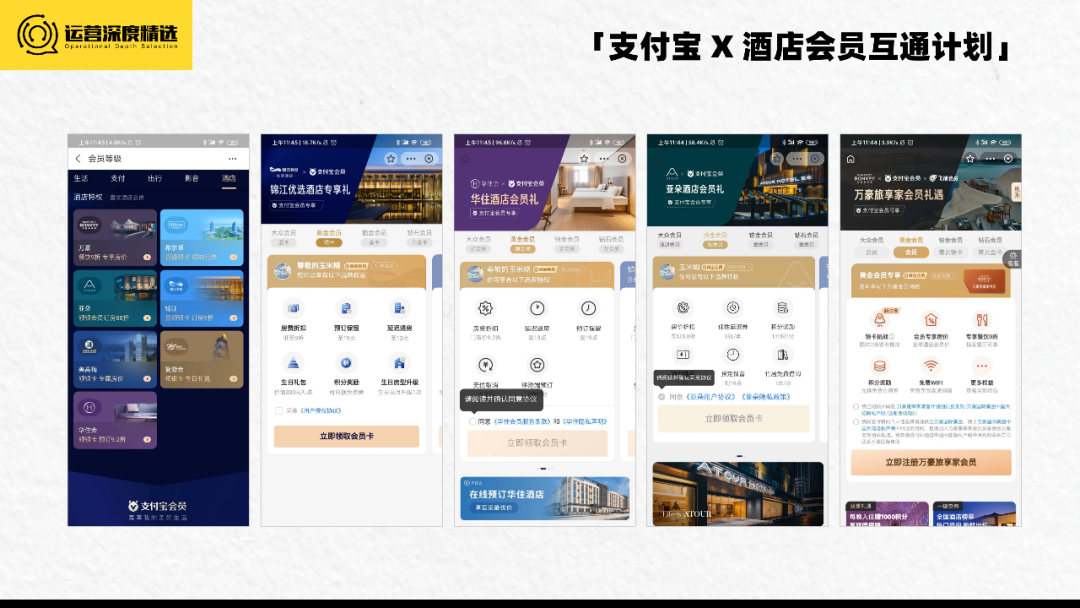Click 延迟退房 icon in 锦江 benefits

tap(399, 308)
